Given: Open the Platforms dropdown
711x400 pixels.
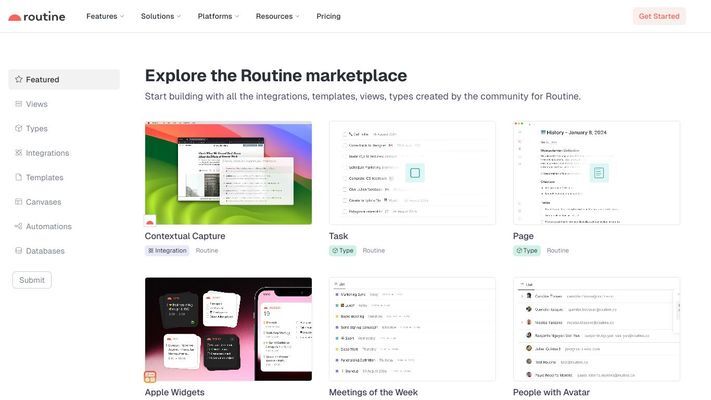Looking at the screenshot, I should (218, 16).
